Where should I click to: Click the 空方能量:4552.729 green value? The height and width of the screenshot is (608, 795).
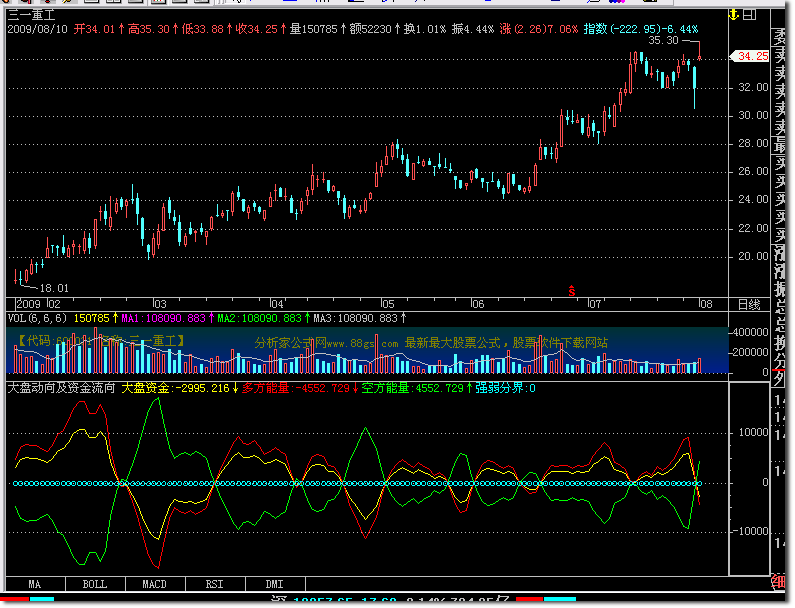pyautogui.click(x=412, y=388)
